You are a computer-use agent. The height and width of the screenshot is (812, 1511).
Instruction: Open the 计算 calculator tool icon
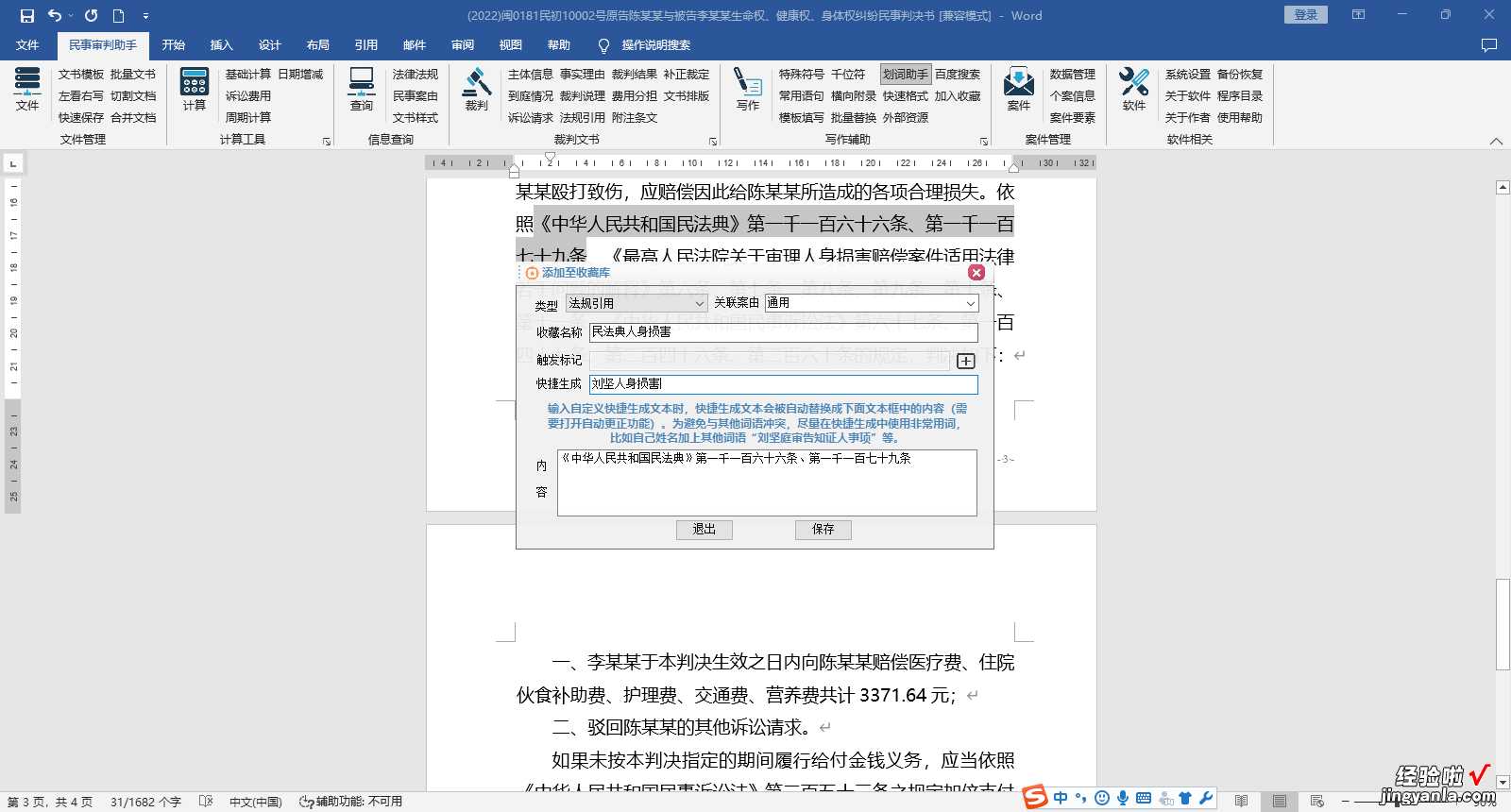pyautogui.click(x=195, y=89)
